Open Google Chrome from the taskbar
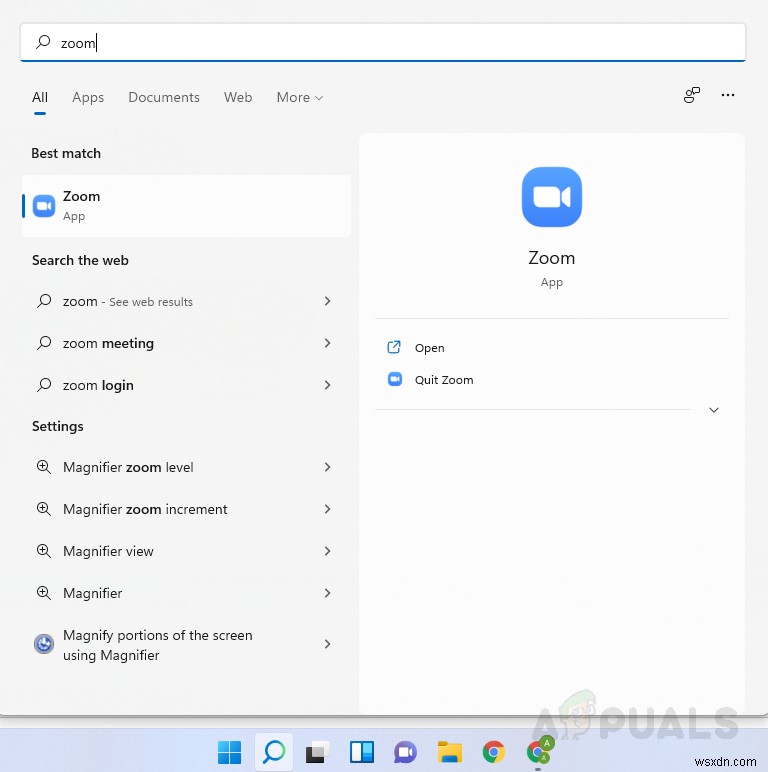768x772 pixels. point(493,752)
